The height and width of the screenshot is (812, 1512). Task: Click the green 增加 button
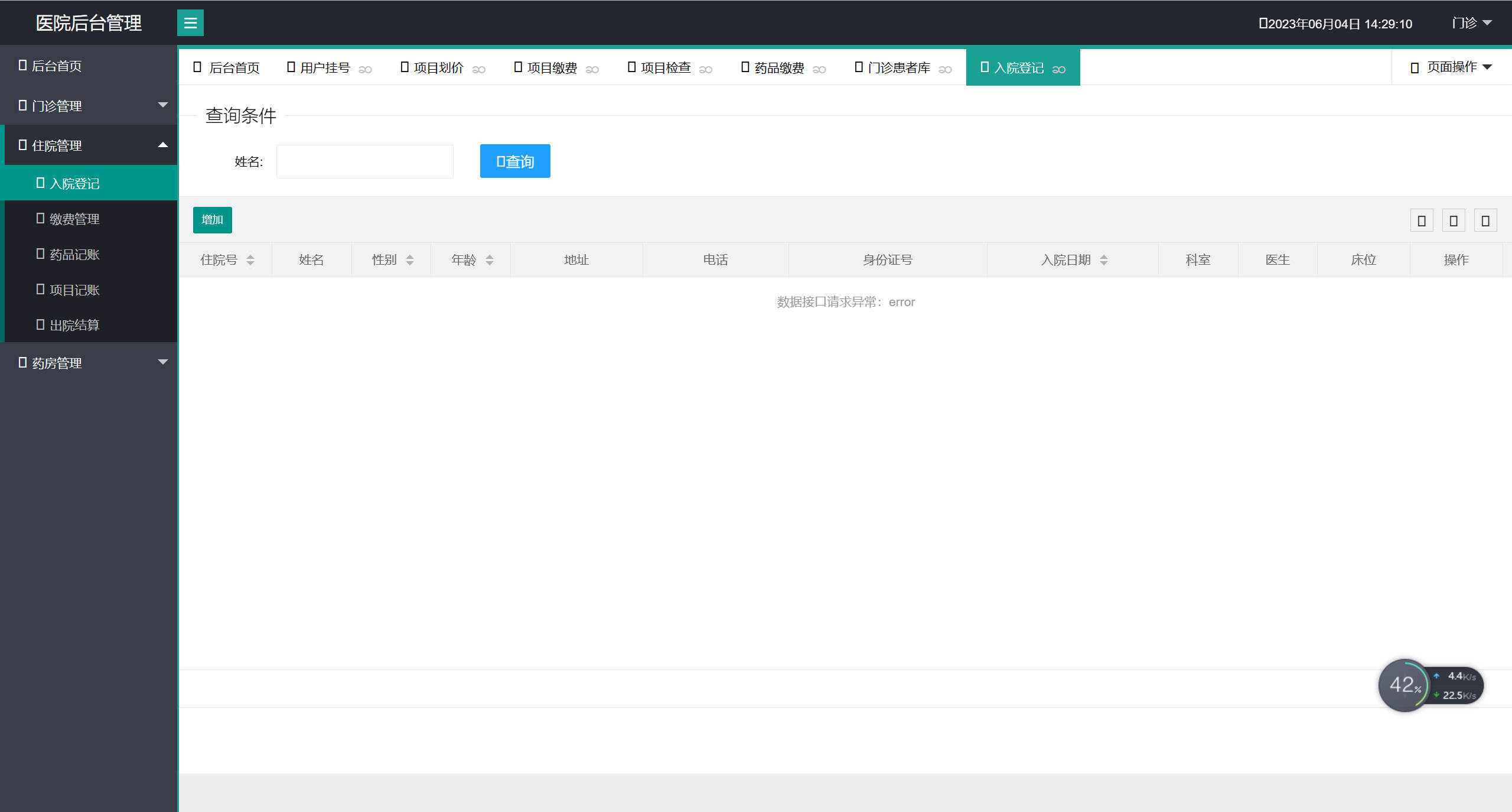tap(212, 220)
